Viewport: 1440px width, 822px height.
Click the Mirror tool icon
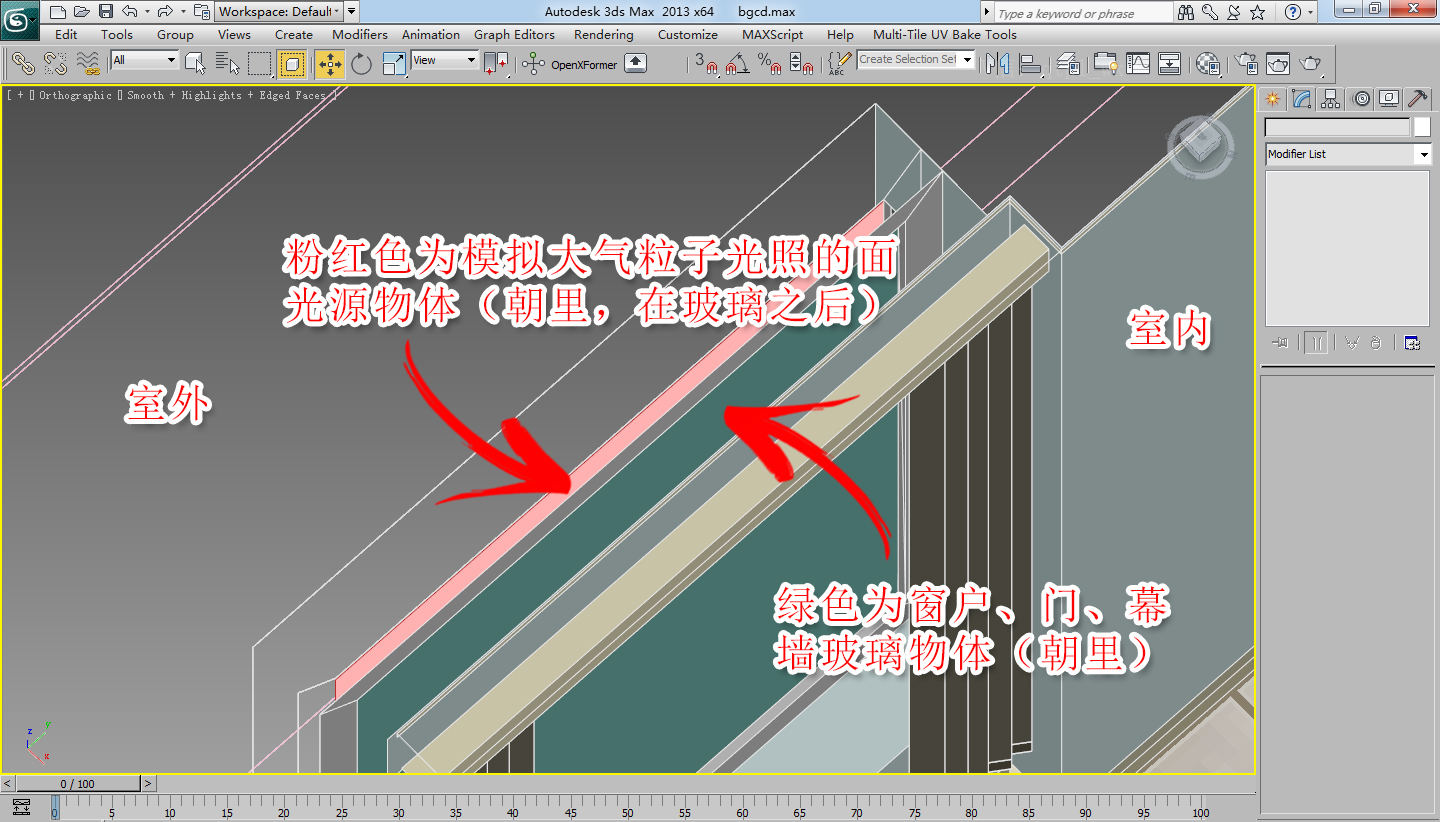click(998, 62)
